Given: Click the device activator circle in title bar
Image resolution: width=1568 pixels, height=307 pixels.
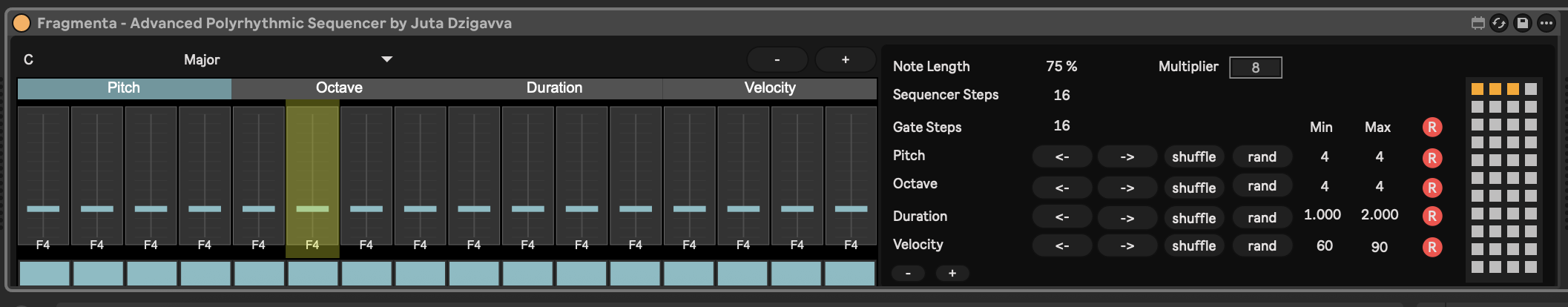Looking at the screenshot, I should tap(22, 23).
